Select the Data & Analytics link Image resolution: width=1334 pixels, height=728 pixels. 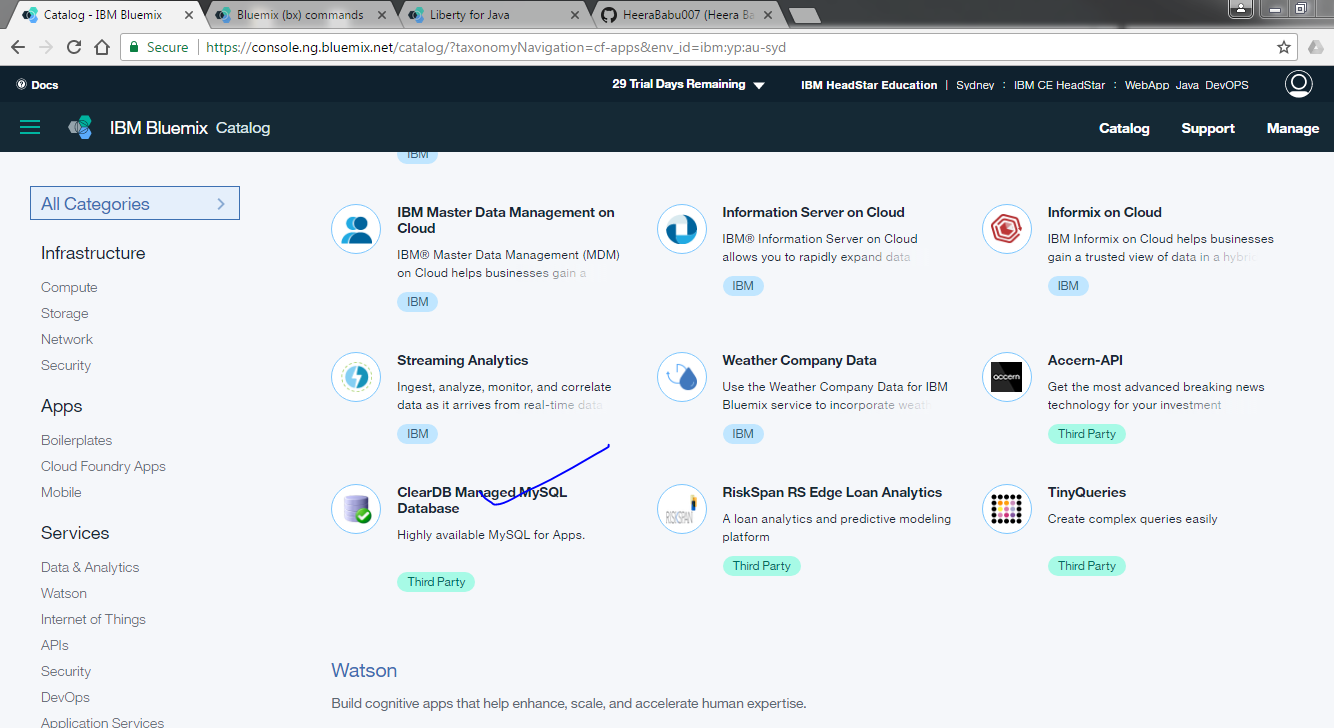coord(90,567)
